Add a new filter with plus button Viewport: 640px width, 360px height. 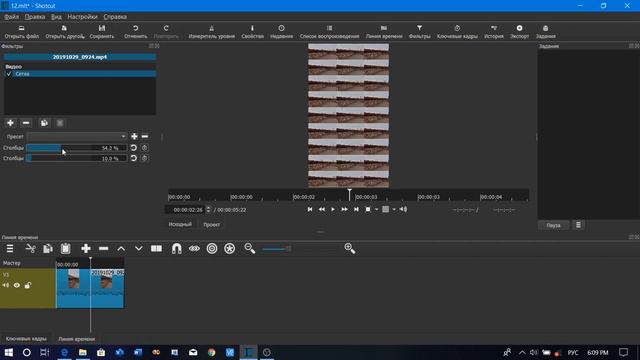pos(10,123)
